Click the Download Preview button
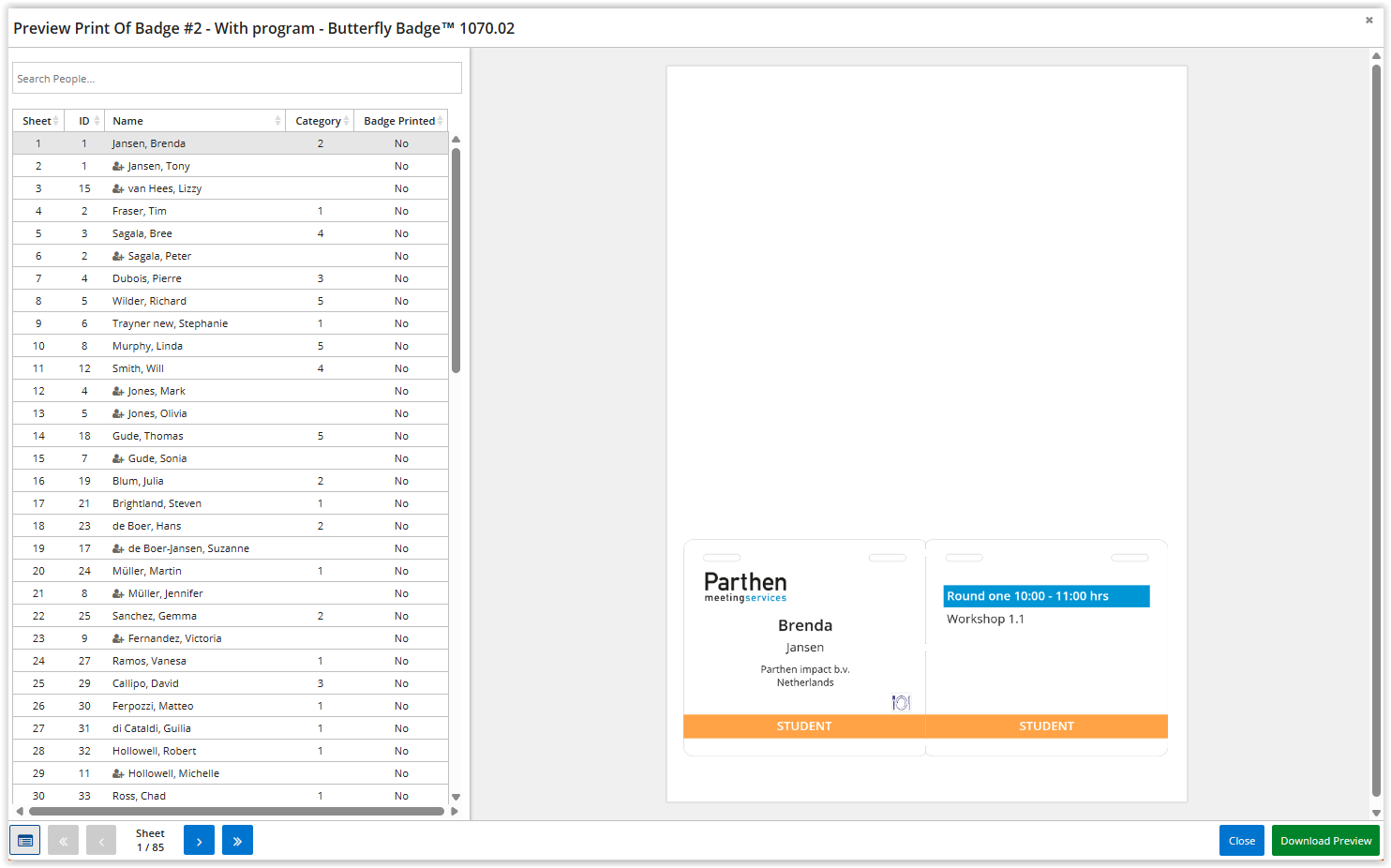This screenshot has width=1391, height=868. pyautogui.click(x=1325, y=841)
